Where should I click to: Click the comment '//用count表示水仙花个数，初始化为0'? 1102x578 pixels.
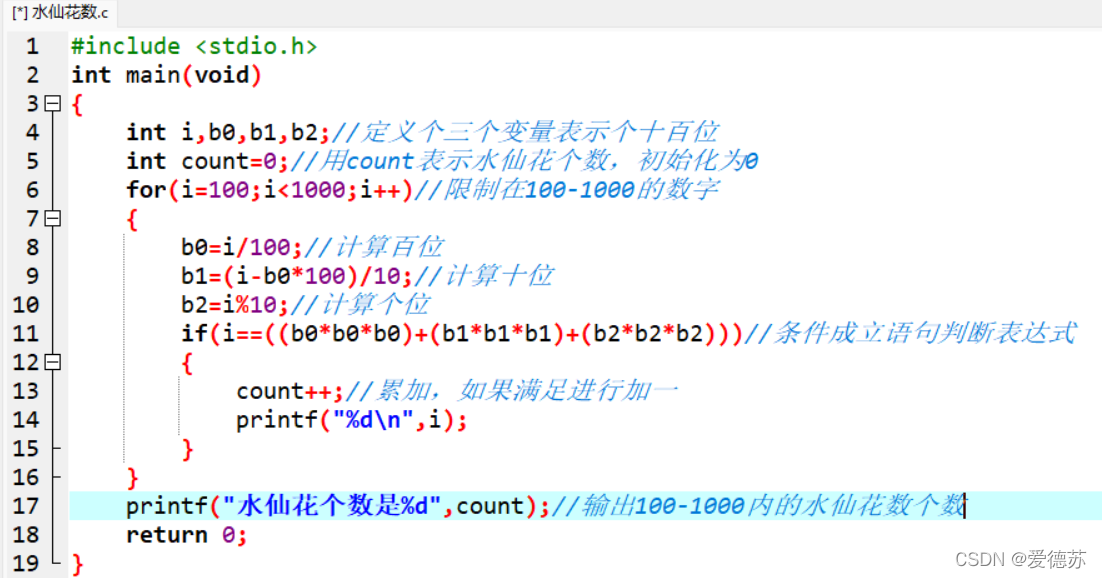coord(524,161)
